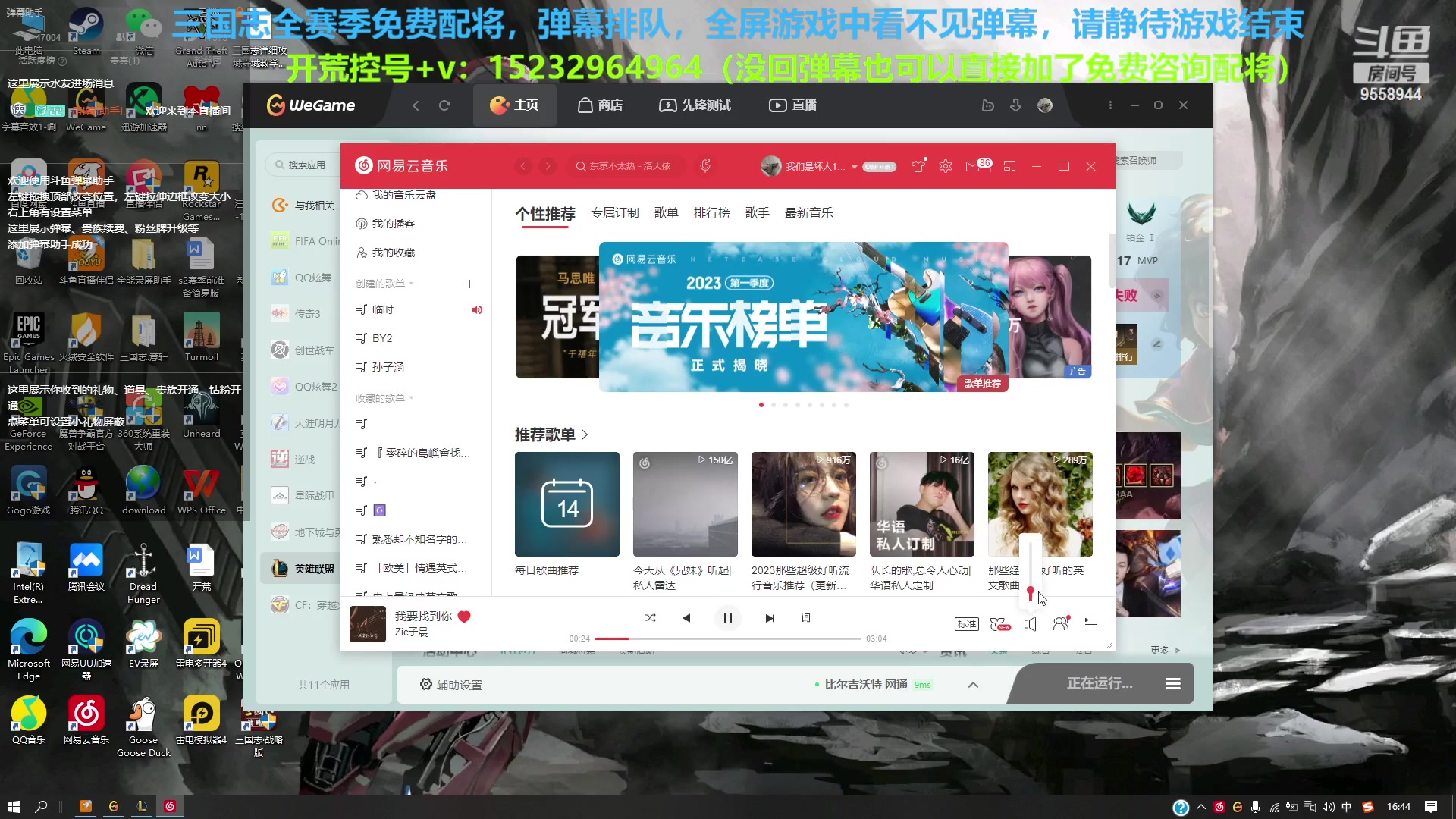Click the 标准 audio quality button
This screenshot has width=1456, height=819.
tap(966, 623)
